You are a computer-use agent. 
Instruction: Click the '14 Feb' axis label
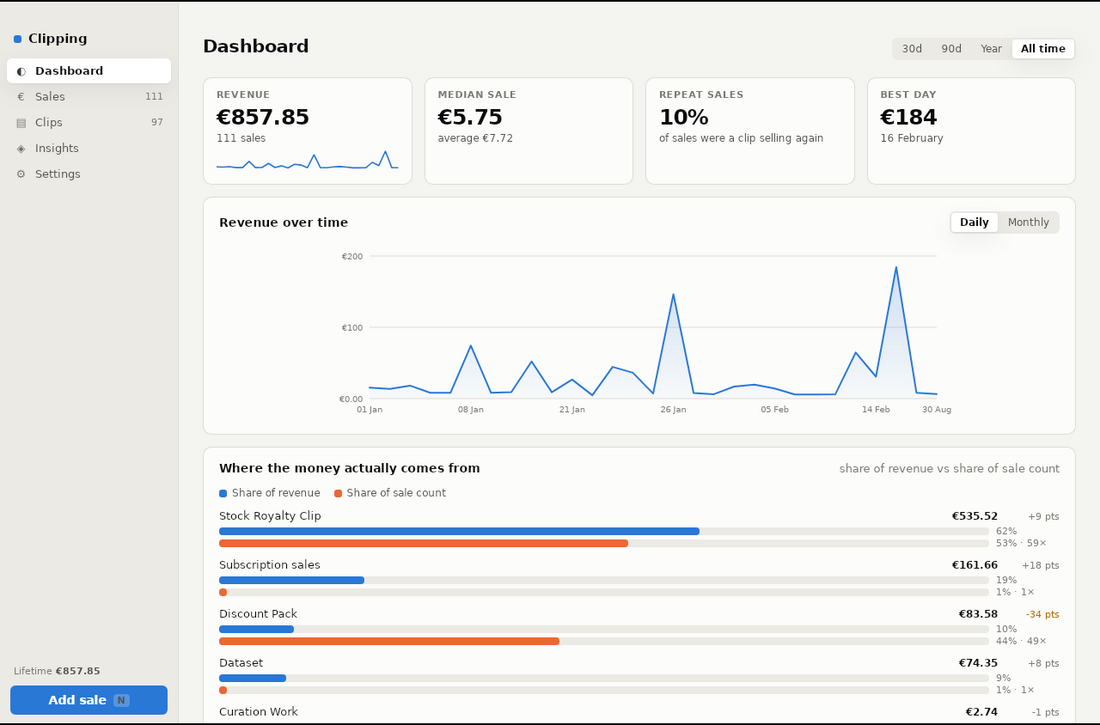point(876,410)
